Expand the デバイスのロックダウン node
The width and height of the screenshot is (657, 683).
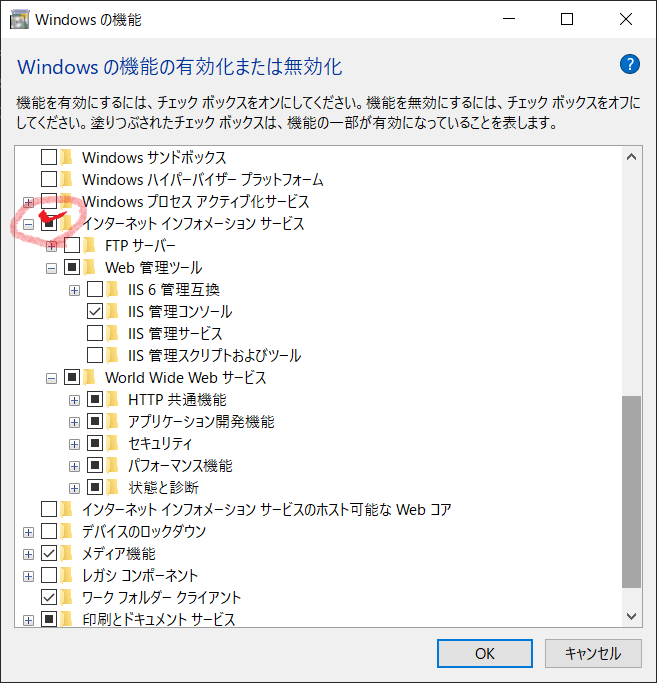click(x=28, y=532)
